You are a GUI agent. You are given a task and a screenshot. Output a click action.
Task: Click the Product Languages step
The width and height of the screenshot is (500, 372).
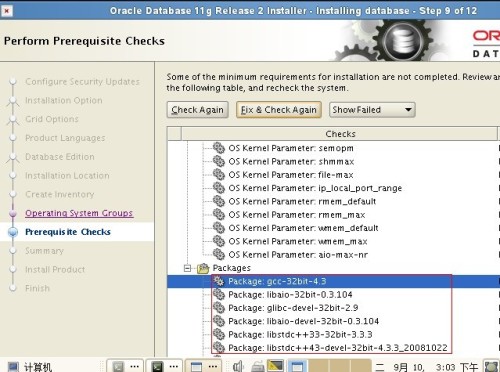[x=65, y=138]
